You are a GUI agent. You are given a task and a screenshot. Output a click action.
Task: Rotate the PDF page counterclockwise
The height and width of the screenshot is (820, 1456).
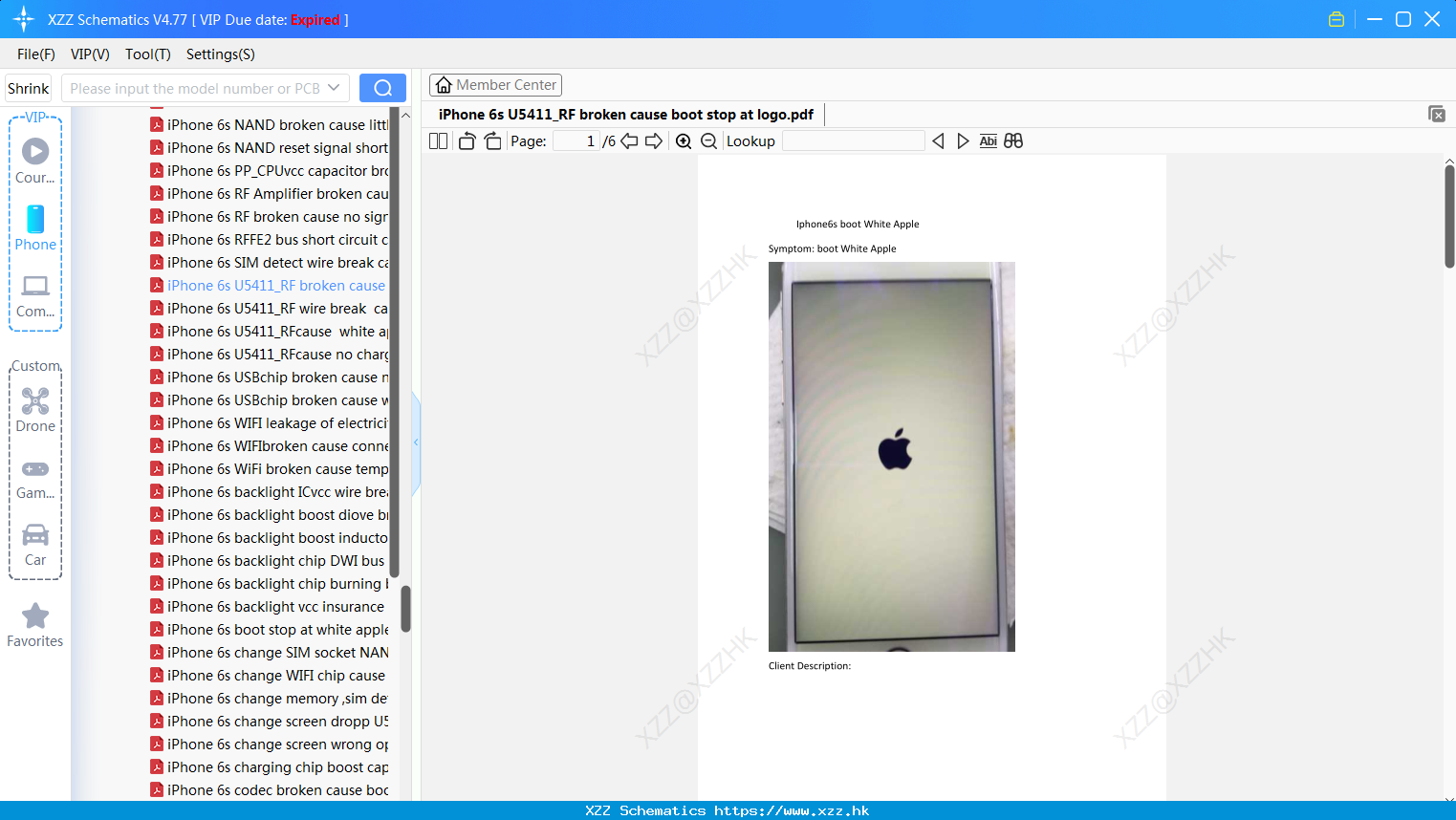[x=467, y=141]
